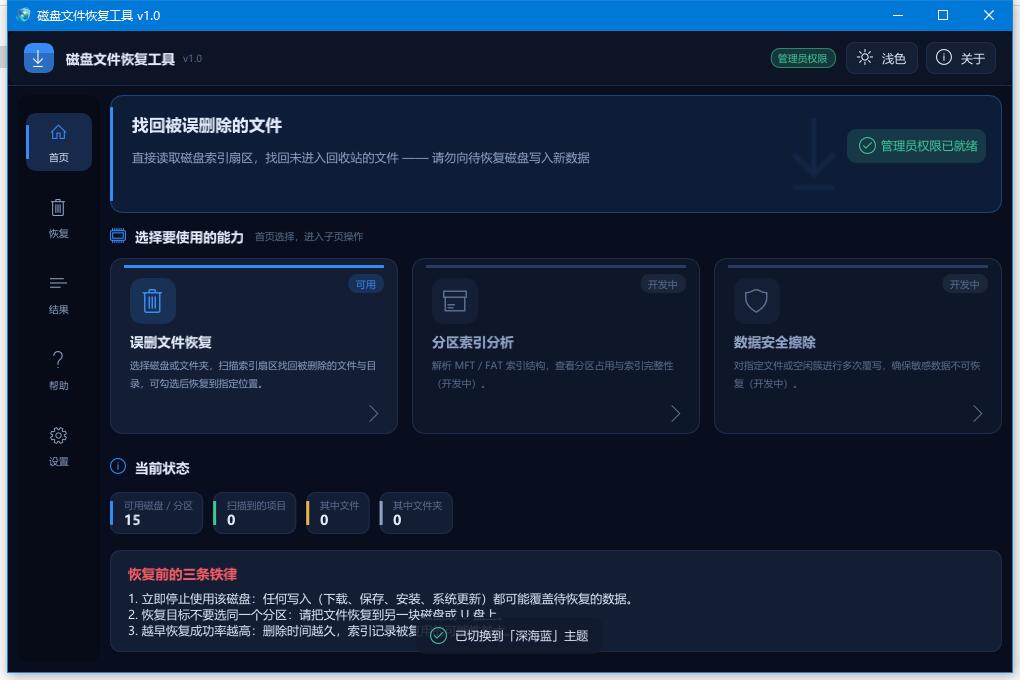
Task: Click the 管理员权限已就绪 status pill
Action: point(916,146)
